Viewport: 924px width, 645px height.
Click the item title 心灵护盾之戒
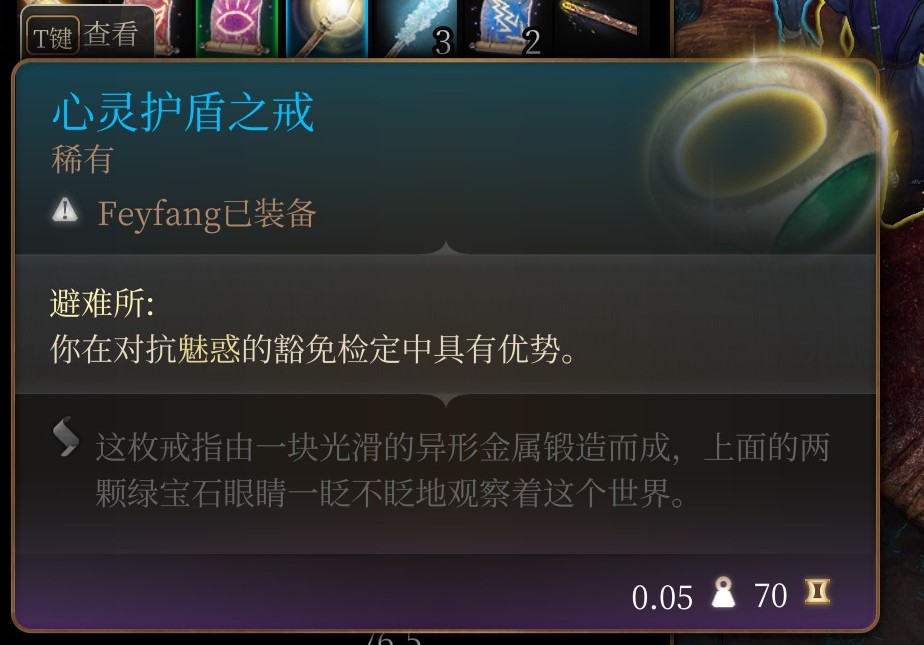pos(183,113)
